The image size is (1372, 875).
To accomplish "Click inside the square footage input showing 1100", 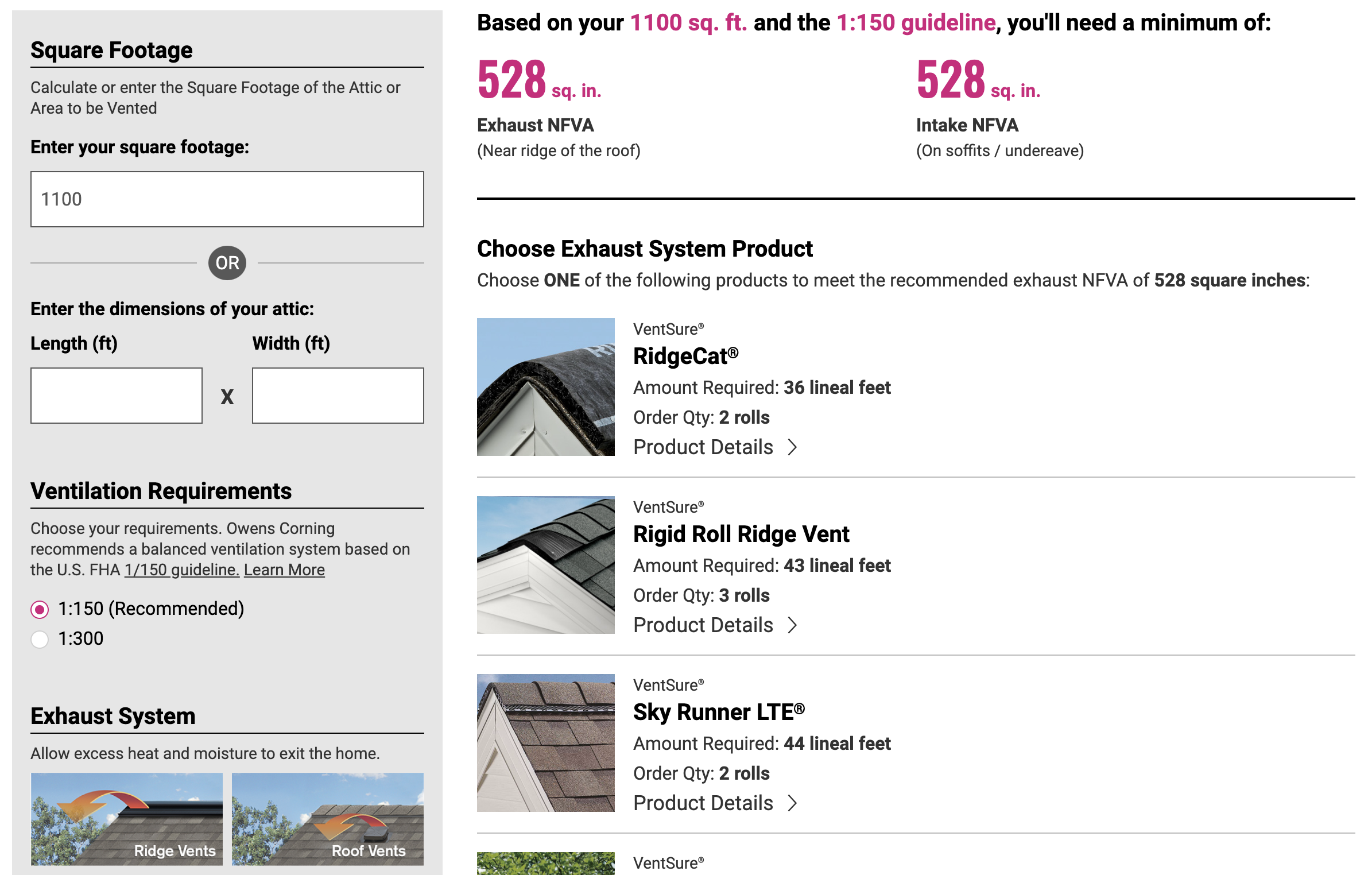I will tap(227, 198).
